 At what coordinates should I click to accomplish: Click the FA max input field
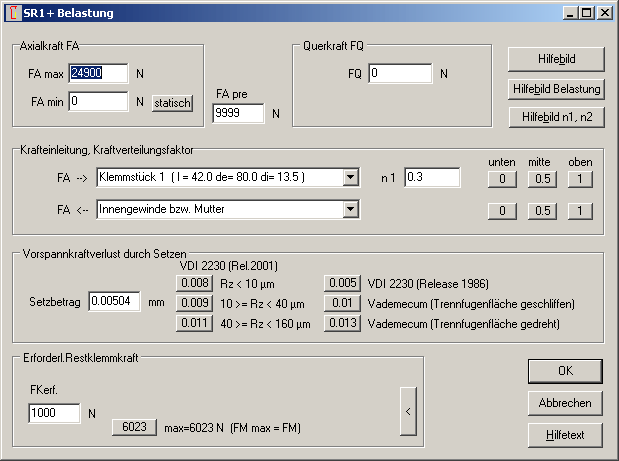(x=98, y=73)
